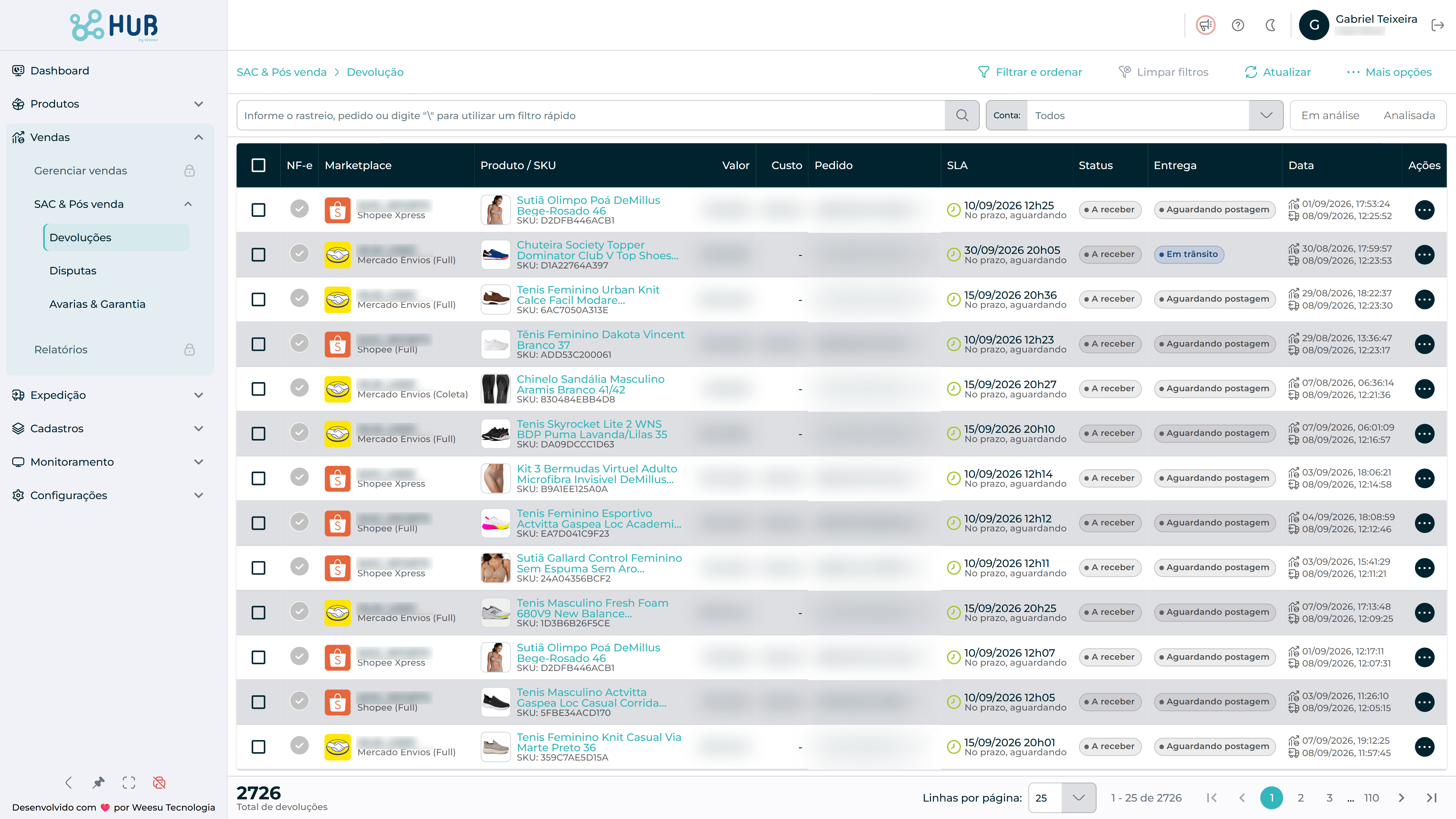Click the search magnifier button
The height and width of the screenshot is (819, 1456).
pyautogui.click(x=962, y=115)
